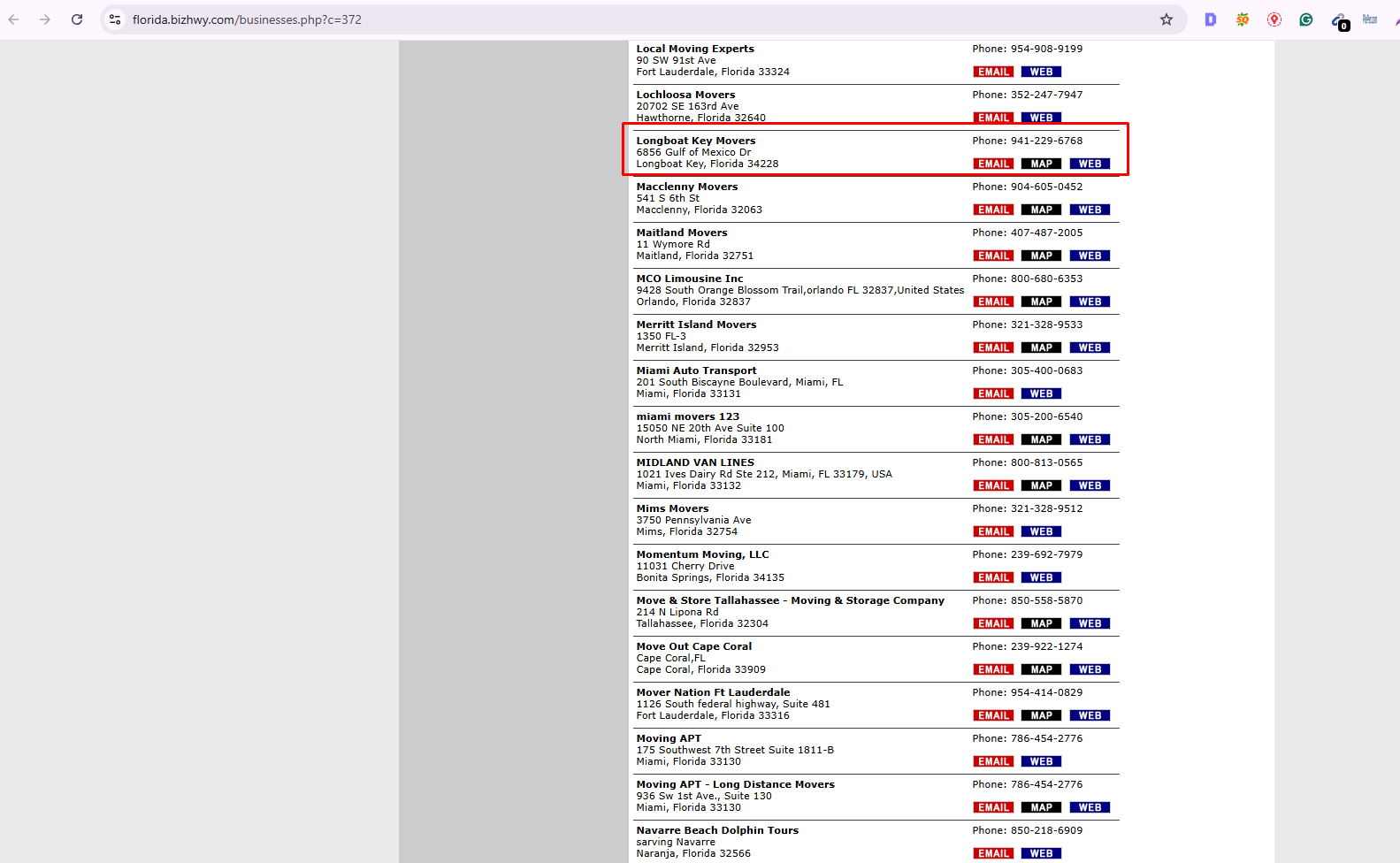
Task: Open Longboat Key Movers WEB link
Action: (x=1090, y=164)
